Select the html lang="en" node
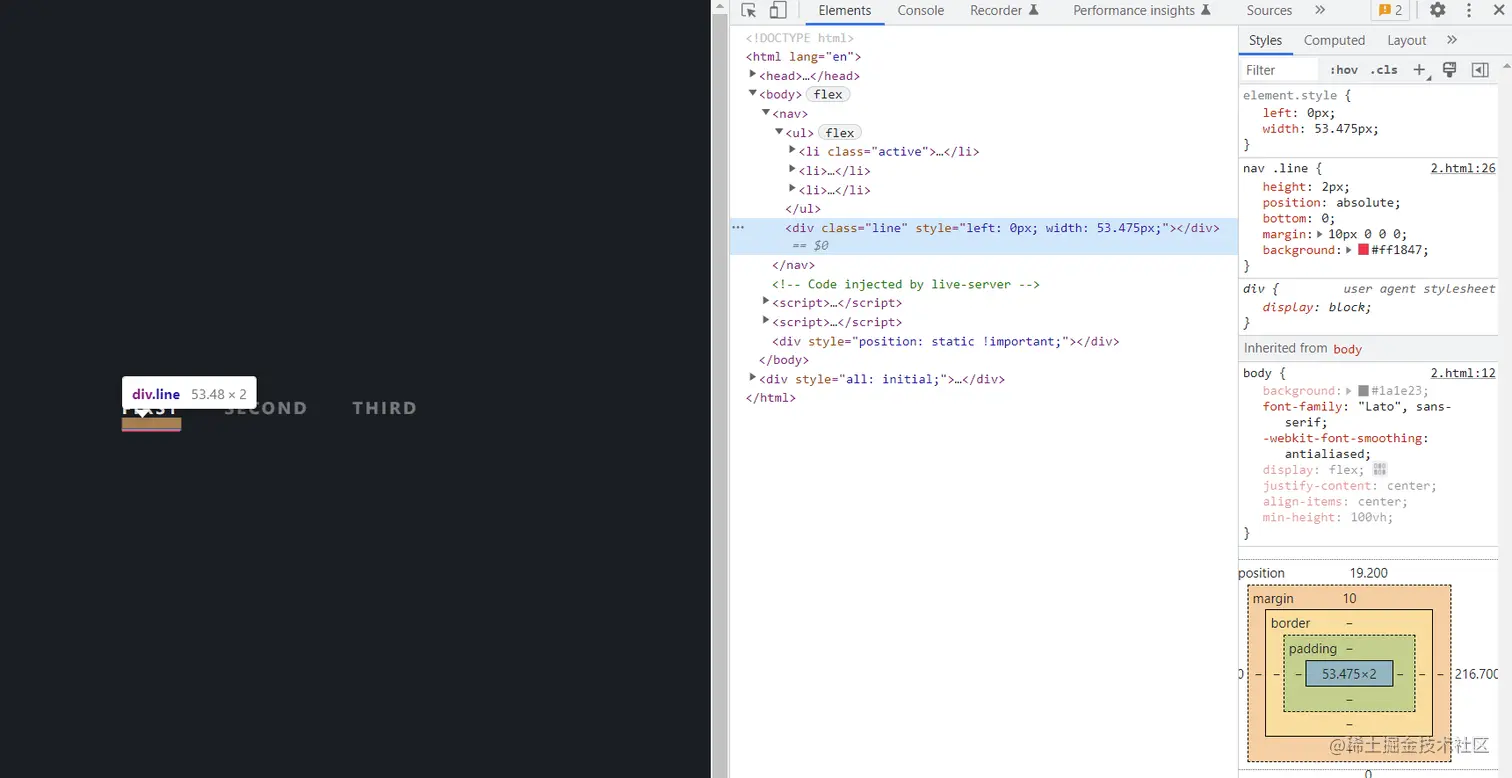This screenshot has width=1512, height=778. 803,57
